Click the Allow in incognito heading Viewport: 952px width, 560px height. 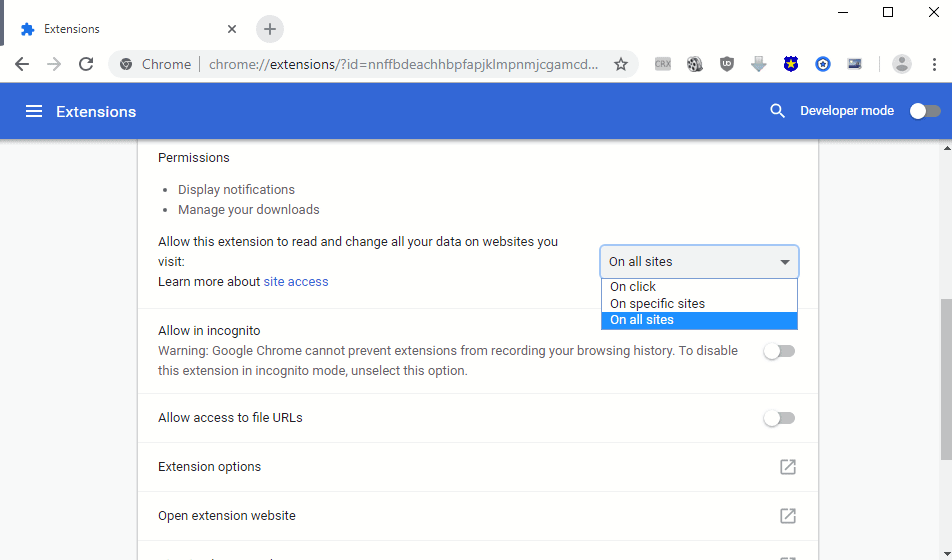coord(209,330)
